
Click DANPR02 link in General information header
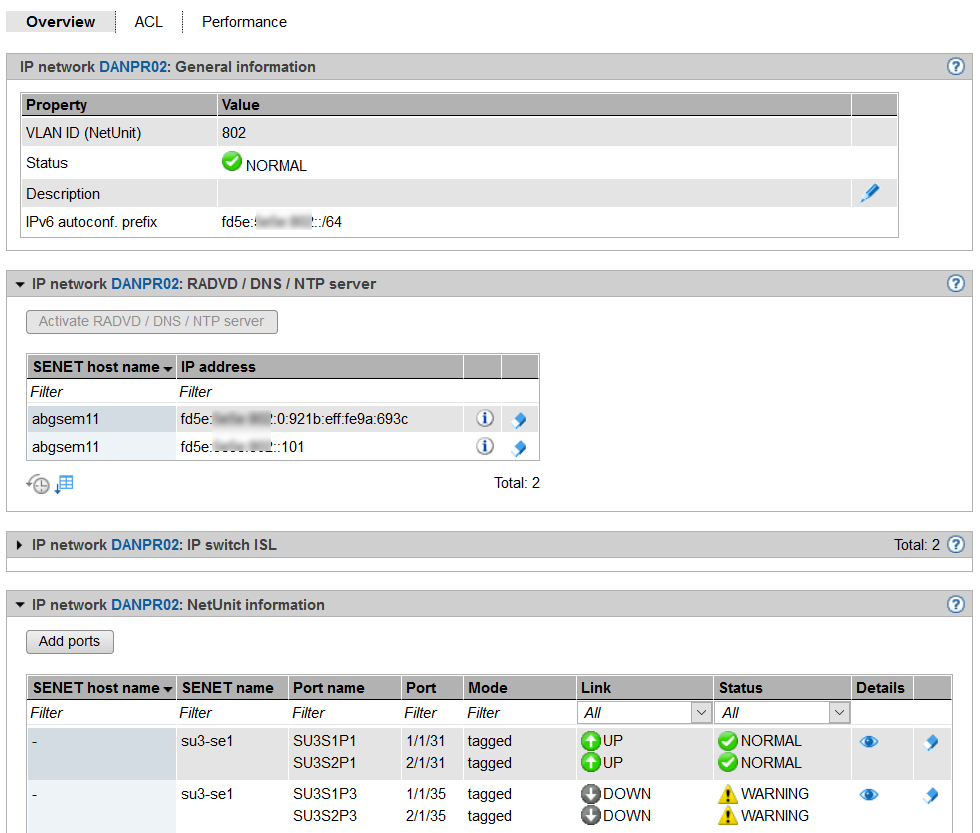point(133,67)
